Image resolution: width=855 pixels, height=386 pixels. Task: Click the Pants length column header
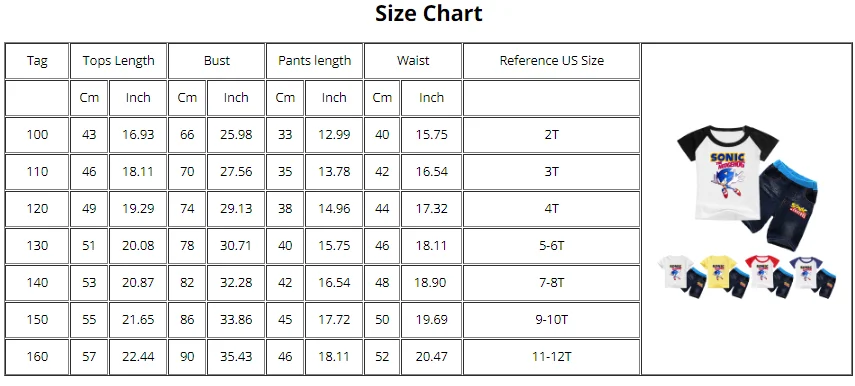[315, 61]
